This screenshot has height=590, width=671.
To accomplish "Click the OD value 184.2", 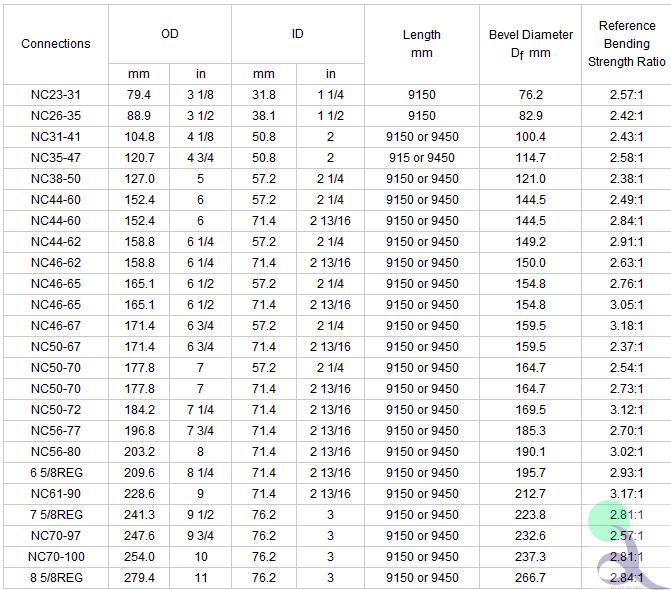I will tap(139, 409).
